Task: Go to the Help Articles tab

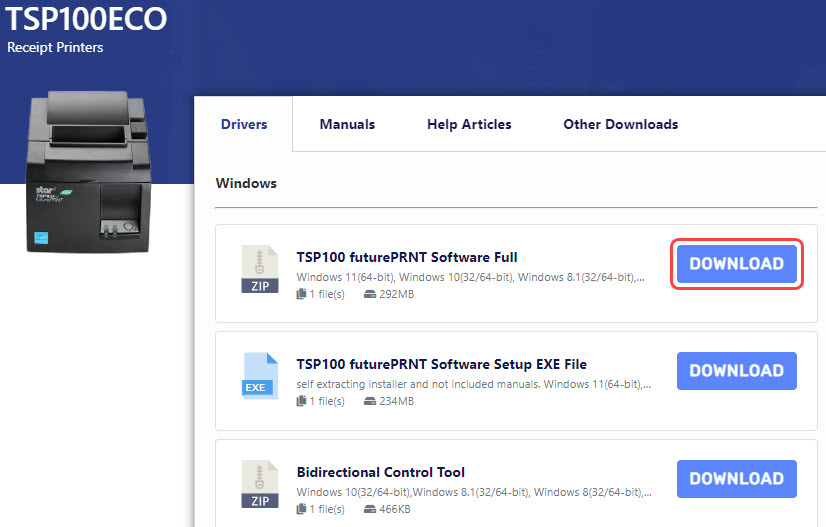Action: (469, 124)
